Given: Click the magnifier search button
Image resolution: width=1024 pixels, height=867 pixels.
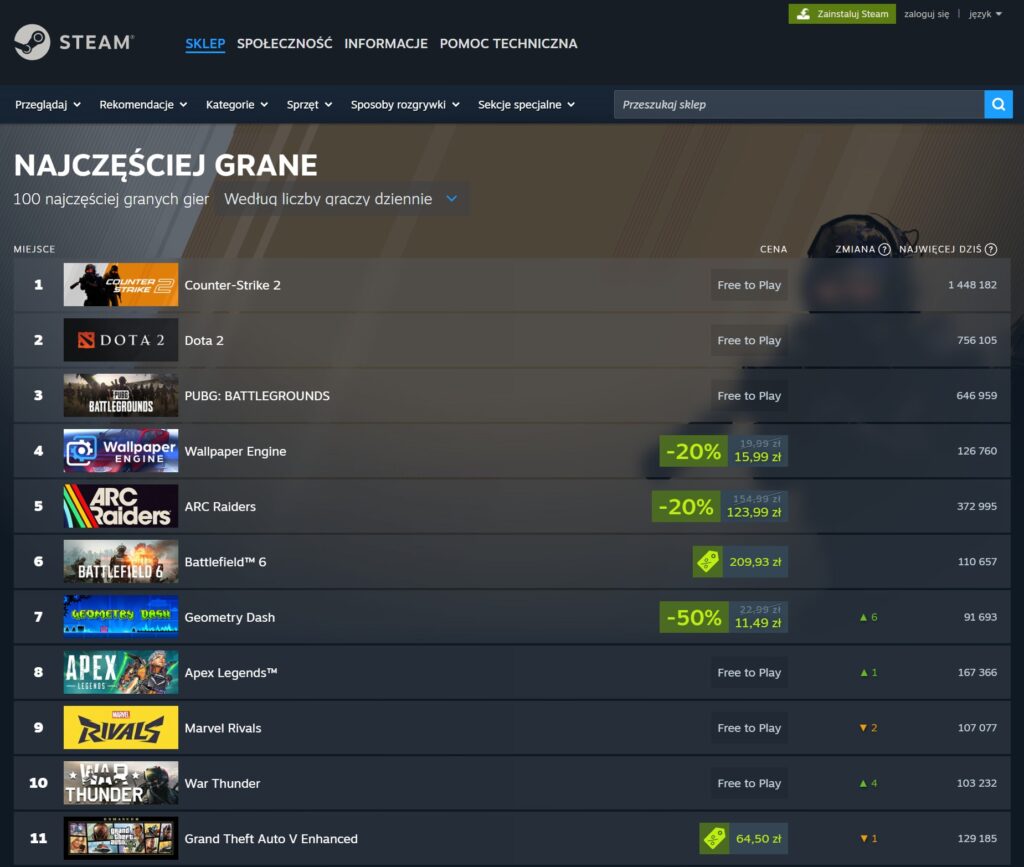Looking at the screenshot, I should [998, 104].
